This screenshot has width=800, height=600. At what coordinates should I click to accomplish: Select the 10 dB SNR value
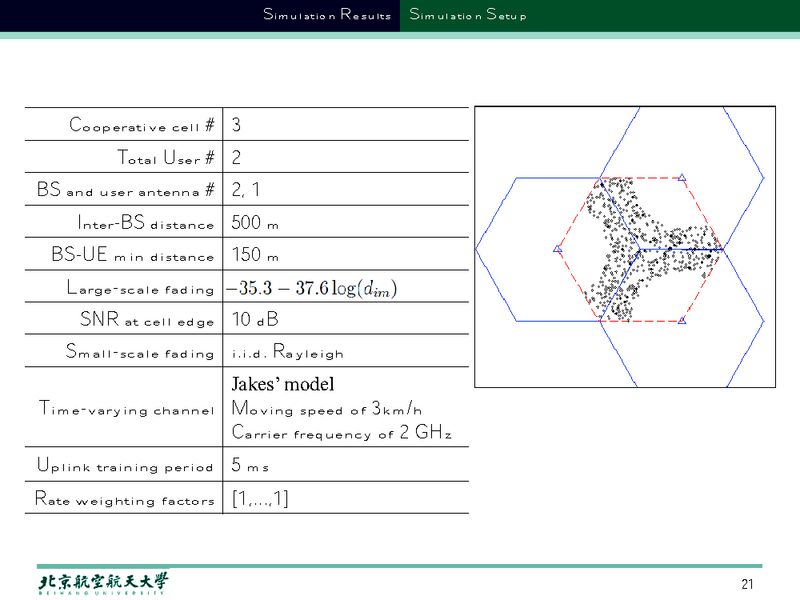coord(254,321)
